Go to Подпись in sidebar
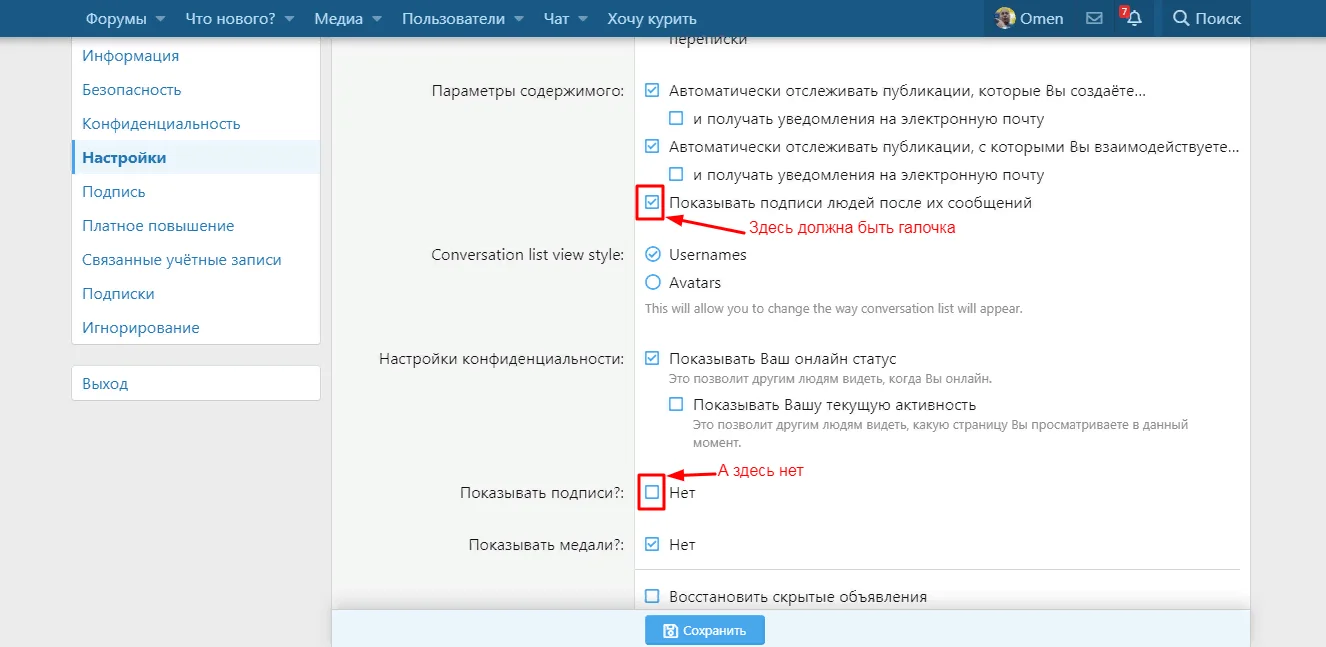The height and width of the screenshot is (647, 1326). coord(113,192)
